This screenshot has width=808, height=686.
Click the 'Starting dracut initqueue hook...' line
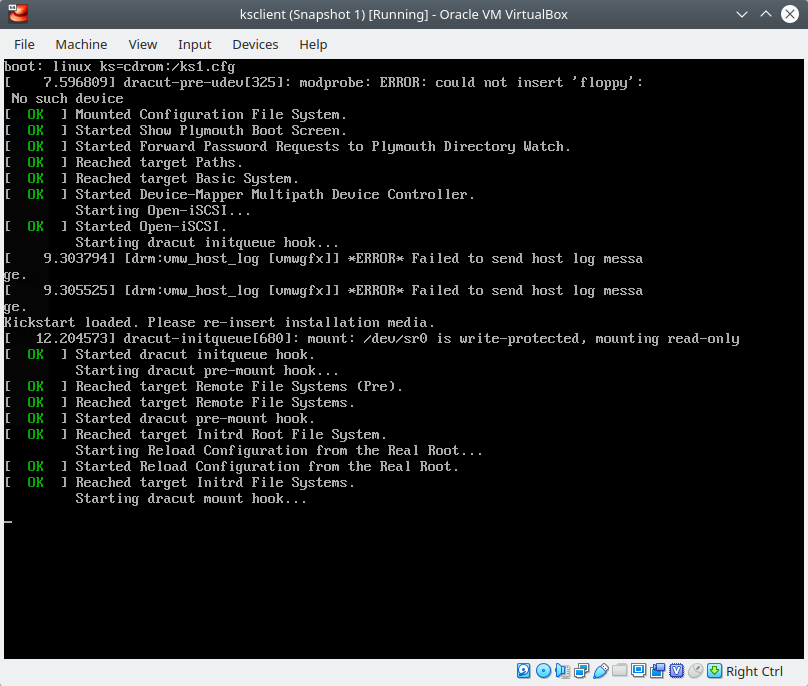207,242
